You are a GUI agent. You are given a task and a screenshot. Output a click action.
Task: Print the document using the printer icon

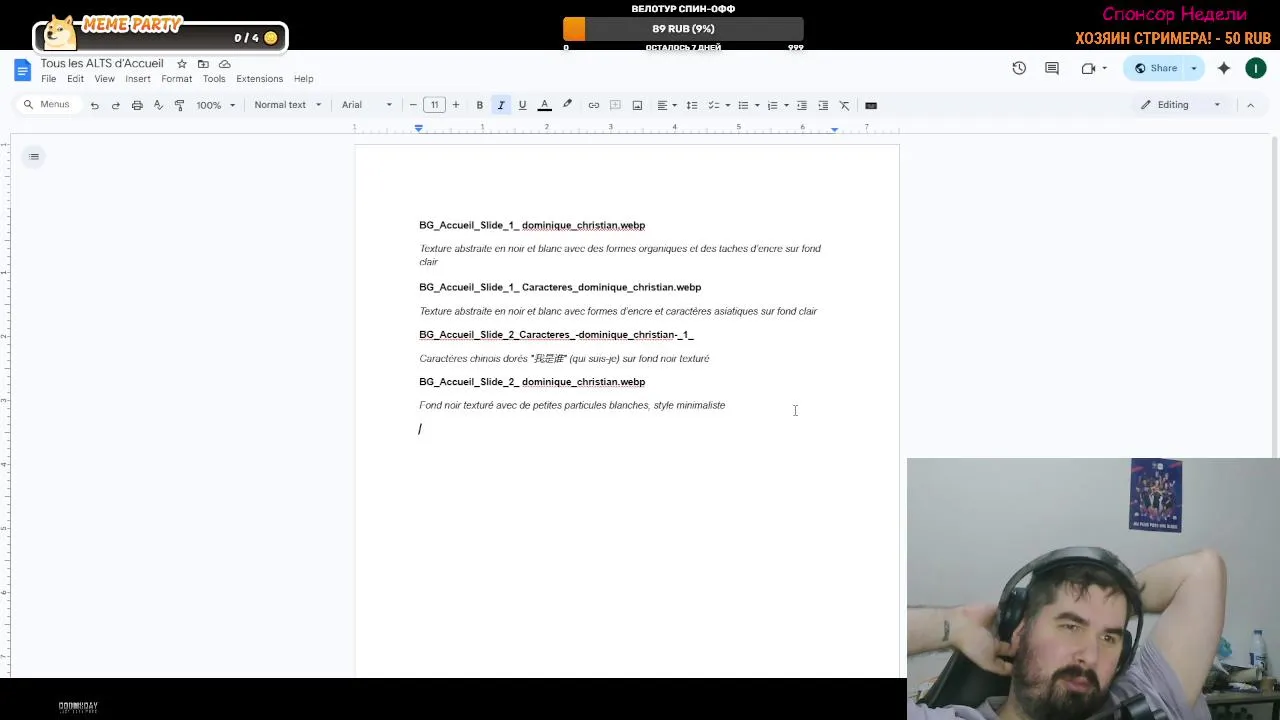137,105
